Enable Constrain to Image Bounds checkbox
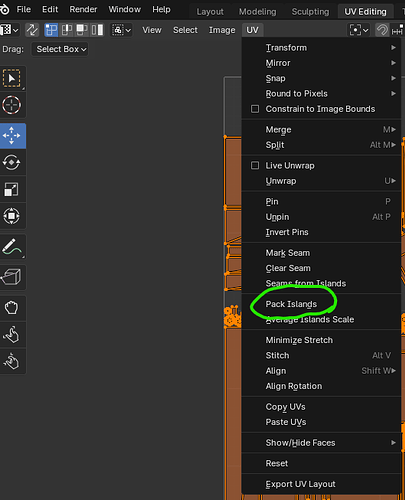 pos(255,109)
